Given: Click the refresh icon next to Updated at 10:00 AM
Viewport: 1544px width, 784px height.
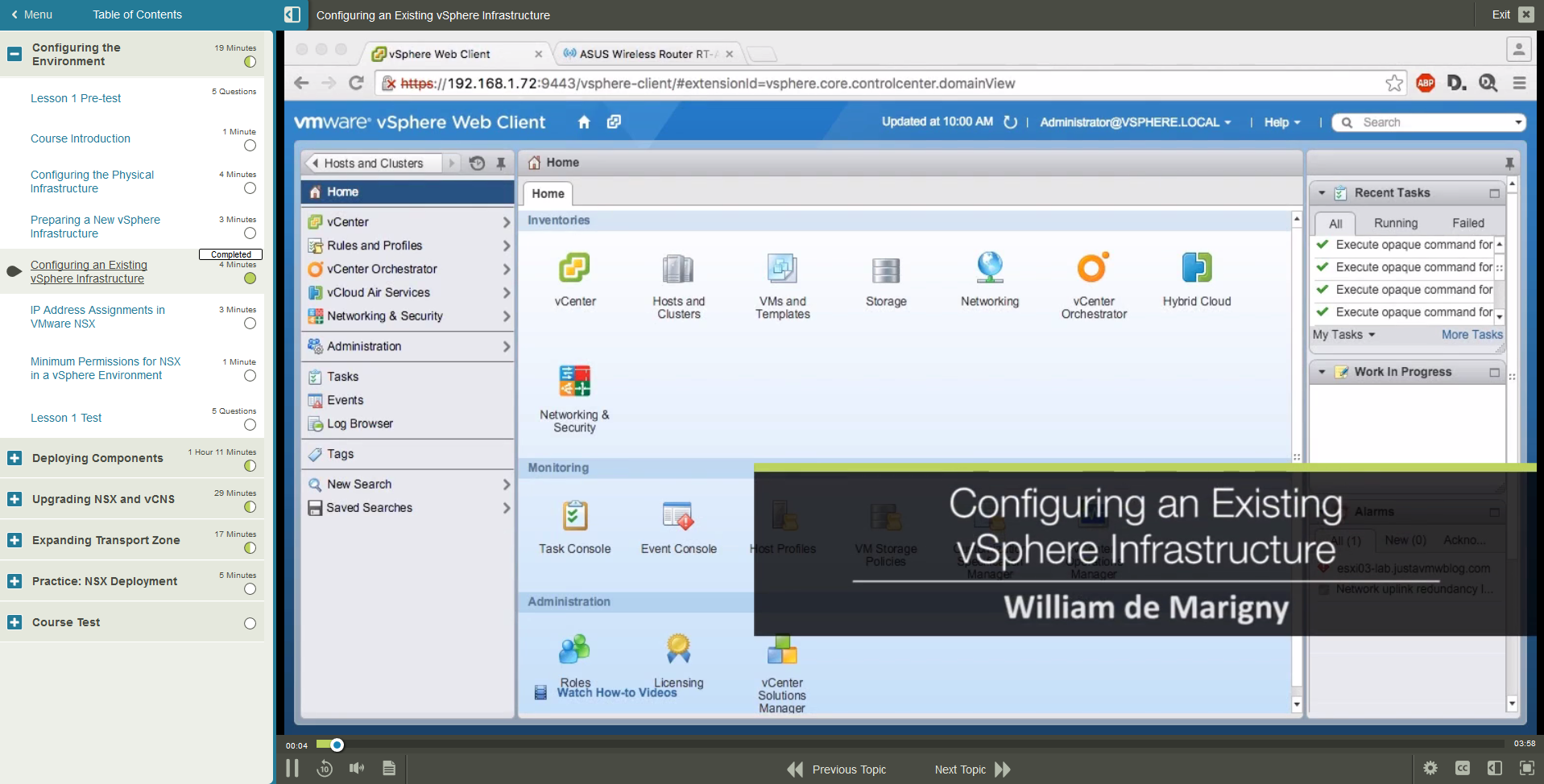Looking at the screenshot, I should coord(1011,122).
